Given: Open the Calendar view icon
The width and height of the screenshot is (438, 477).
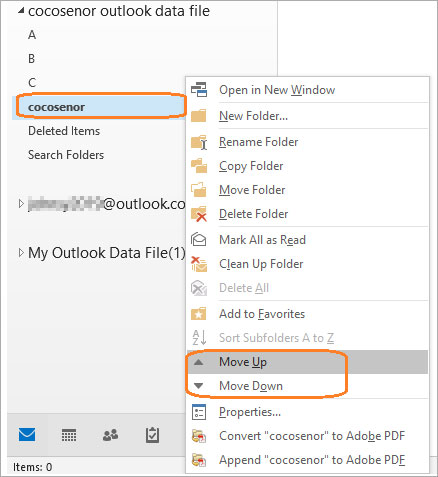Looking at the screenshot, I should point(69,435).
